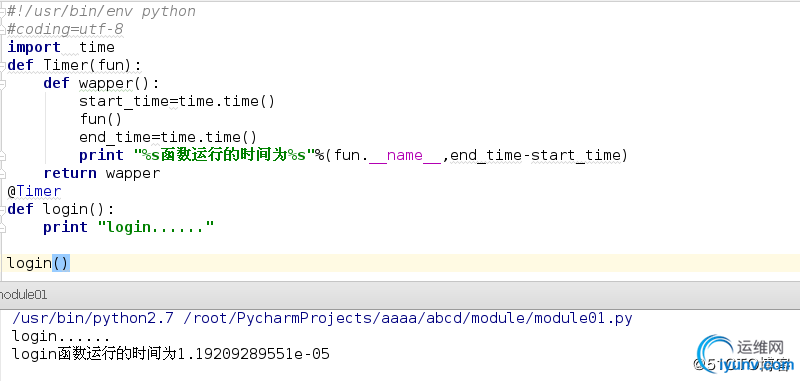This screenshot has width=800, height=381.
Task: Place cursor on 'import time' line
Action: tap(61, 47)
